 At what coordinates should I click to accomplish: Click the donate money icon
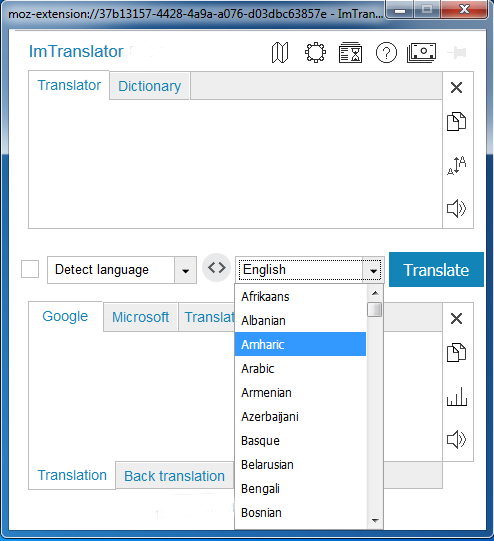(421, 52)
